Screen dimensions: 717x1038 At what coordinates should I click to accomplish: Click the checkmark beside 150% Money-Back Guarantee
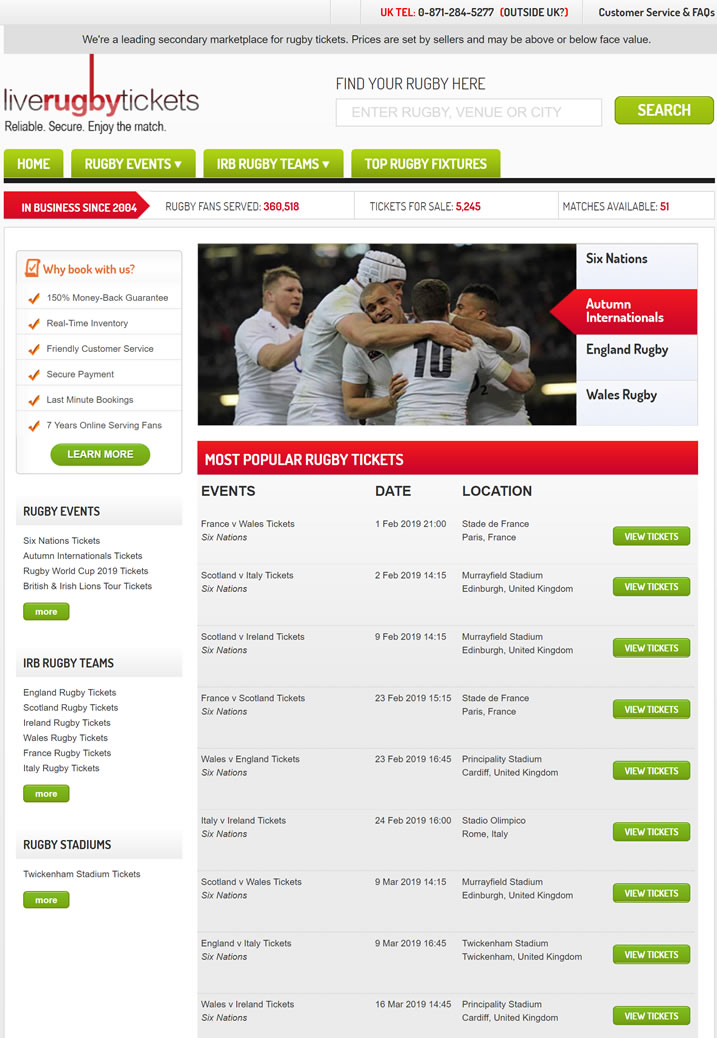click(x=34, y=299)
